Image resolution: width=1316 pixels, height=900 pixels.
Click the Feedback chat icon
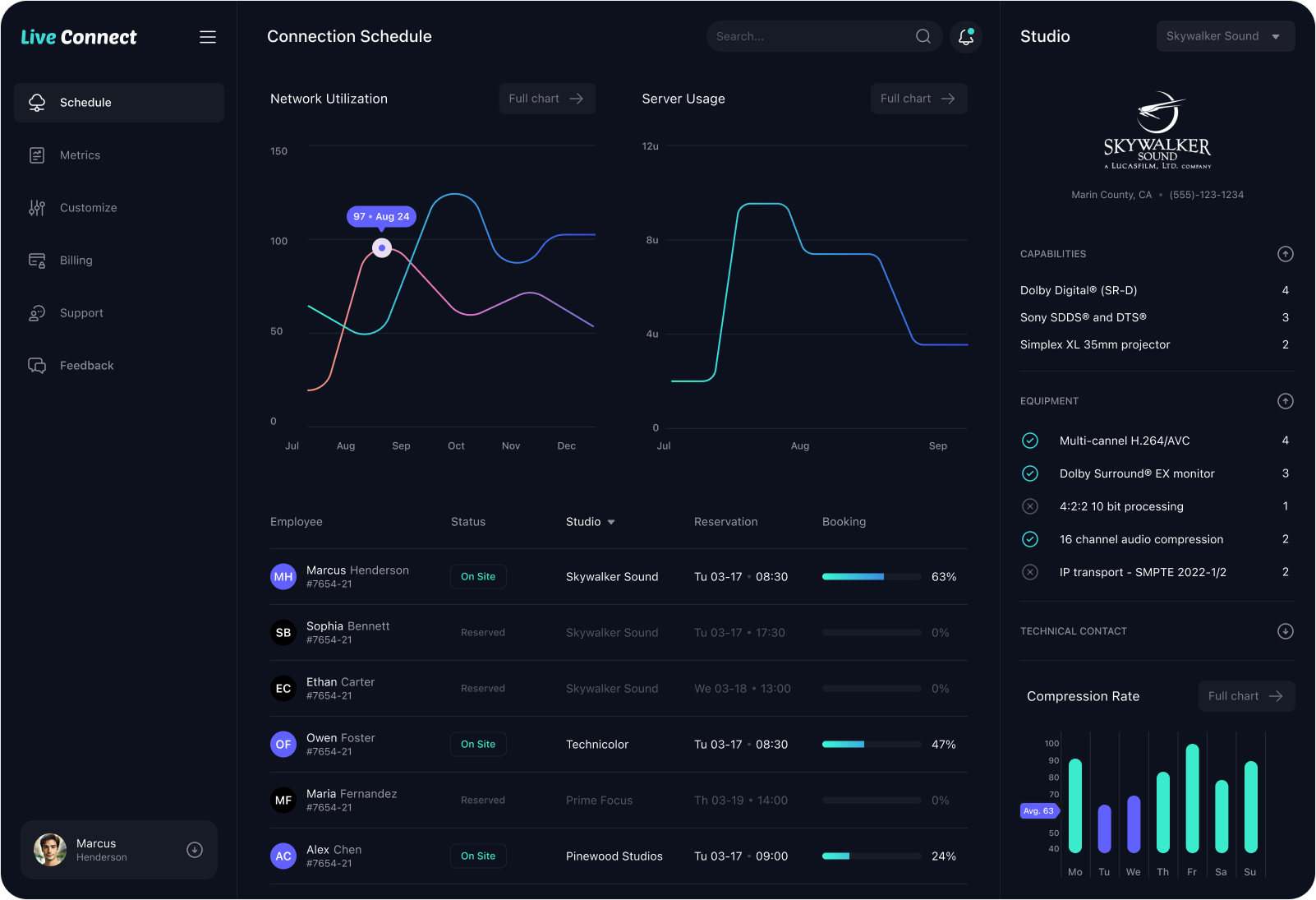click(37, 366)
